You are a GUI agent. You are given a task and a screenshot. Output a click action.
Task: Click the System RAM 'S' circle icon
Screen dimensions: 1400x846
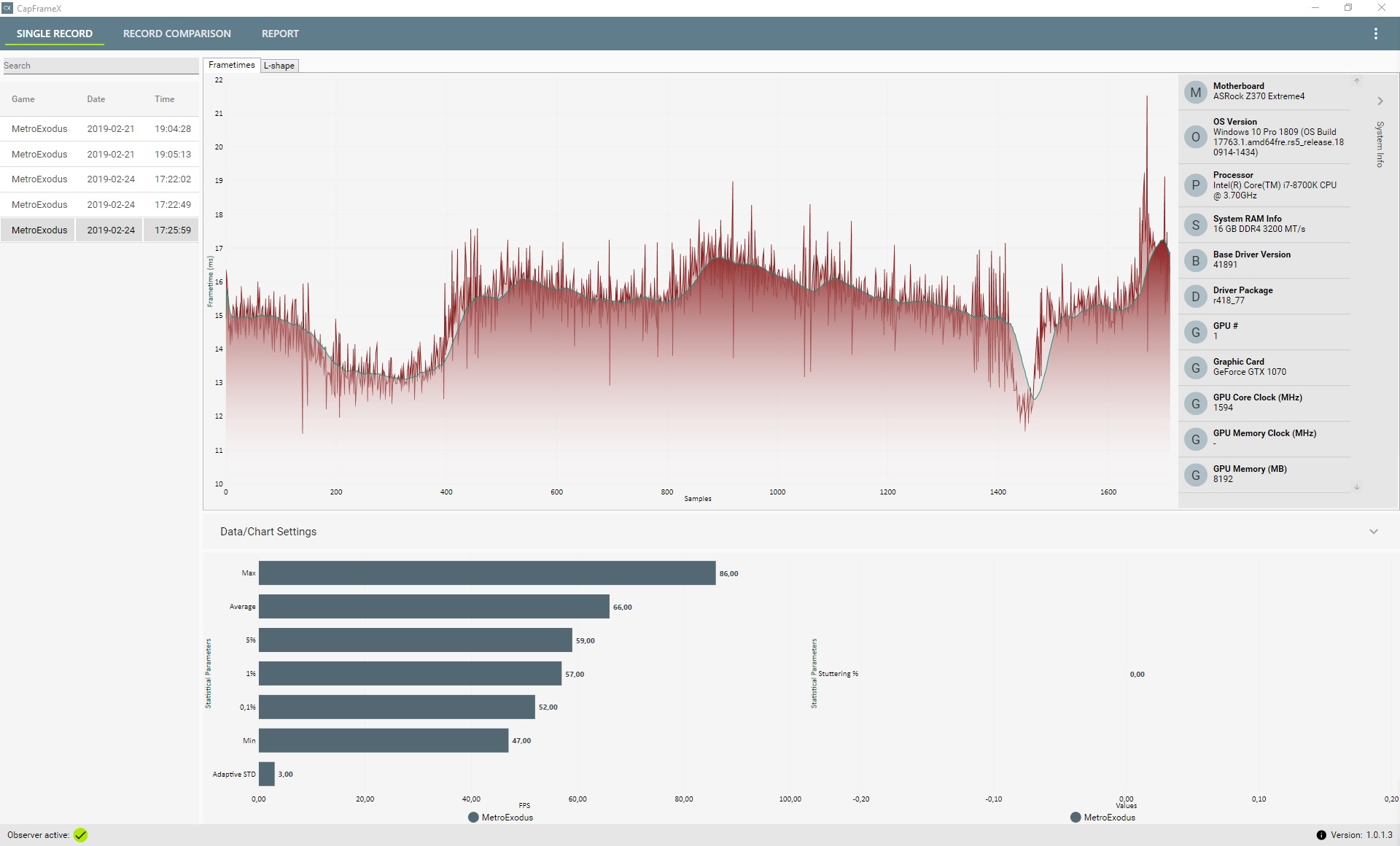tap(1195, 225)
